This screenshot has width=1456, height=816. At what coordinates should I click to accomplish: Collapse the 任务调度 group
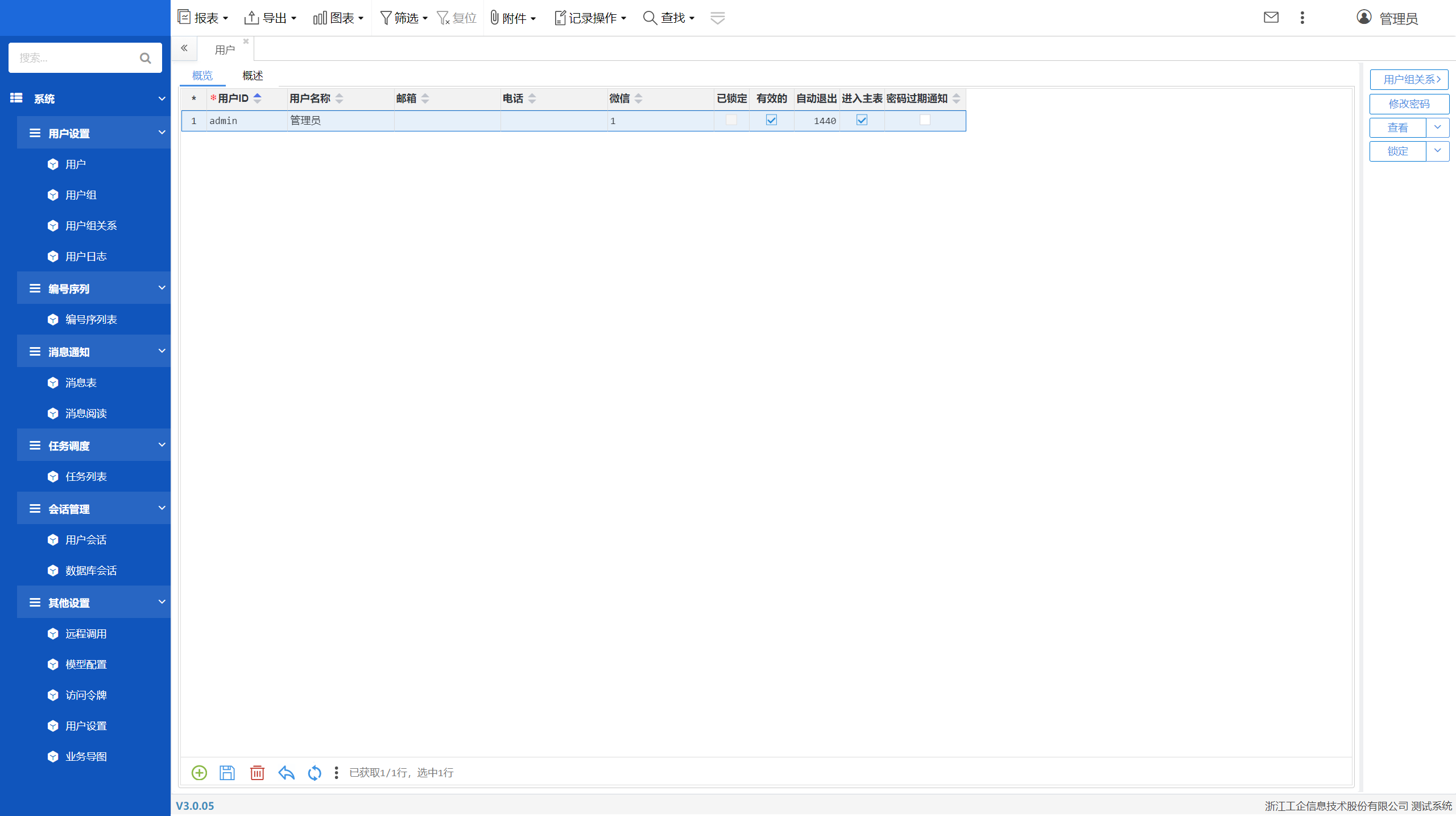(162, 445)
